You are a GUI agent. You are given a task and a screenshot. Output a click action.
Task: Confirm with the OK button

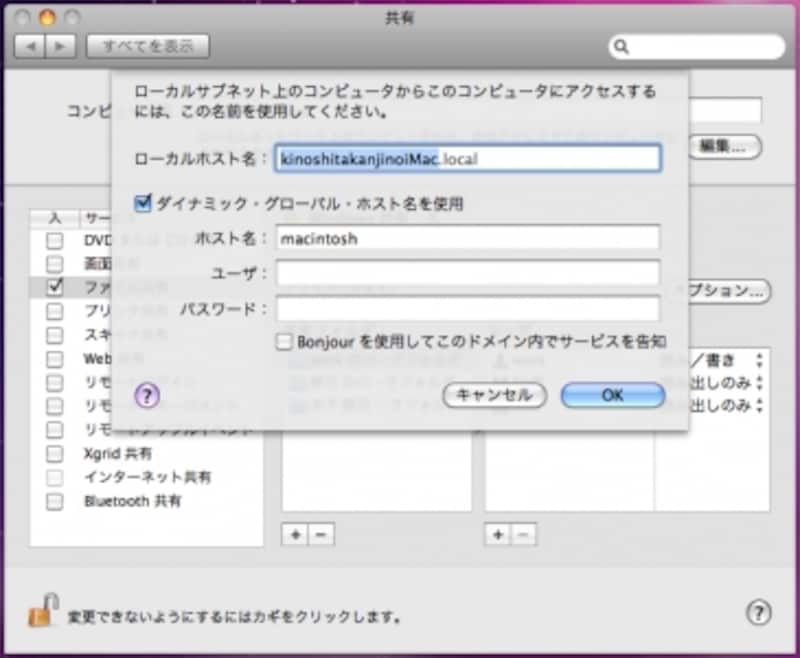pos(613,395)
